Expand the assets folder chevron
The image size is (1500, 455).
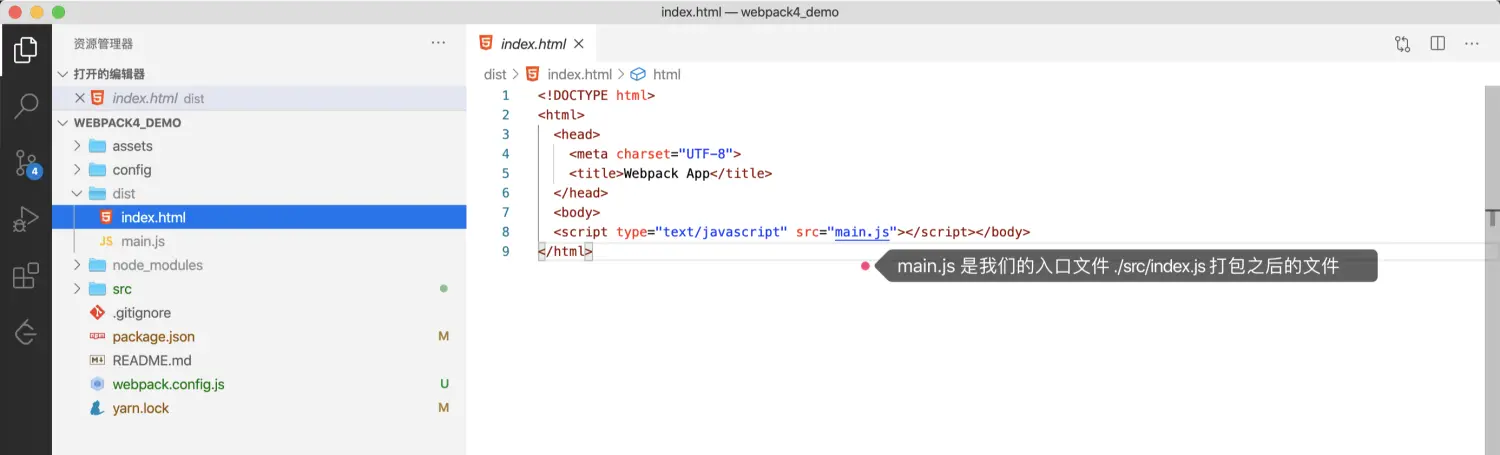78,146
